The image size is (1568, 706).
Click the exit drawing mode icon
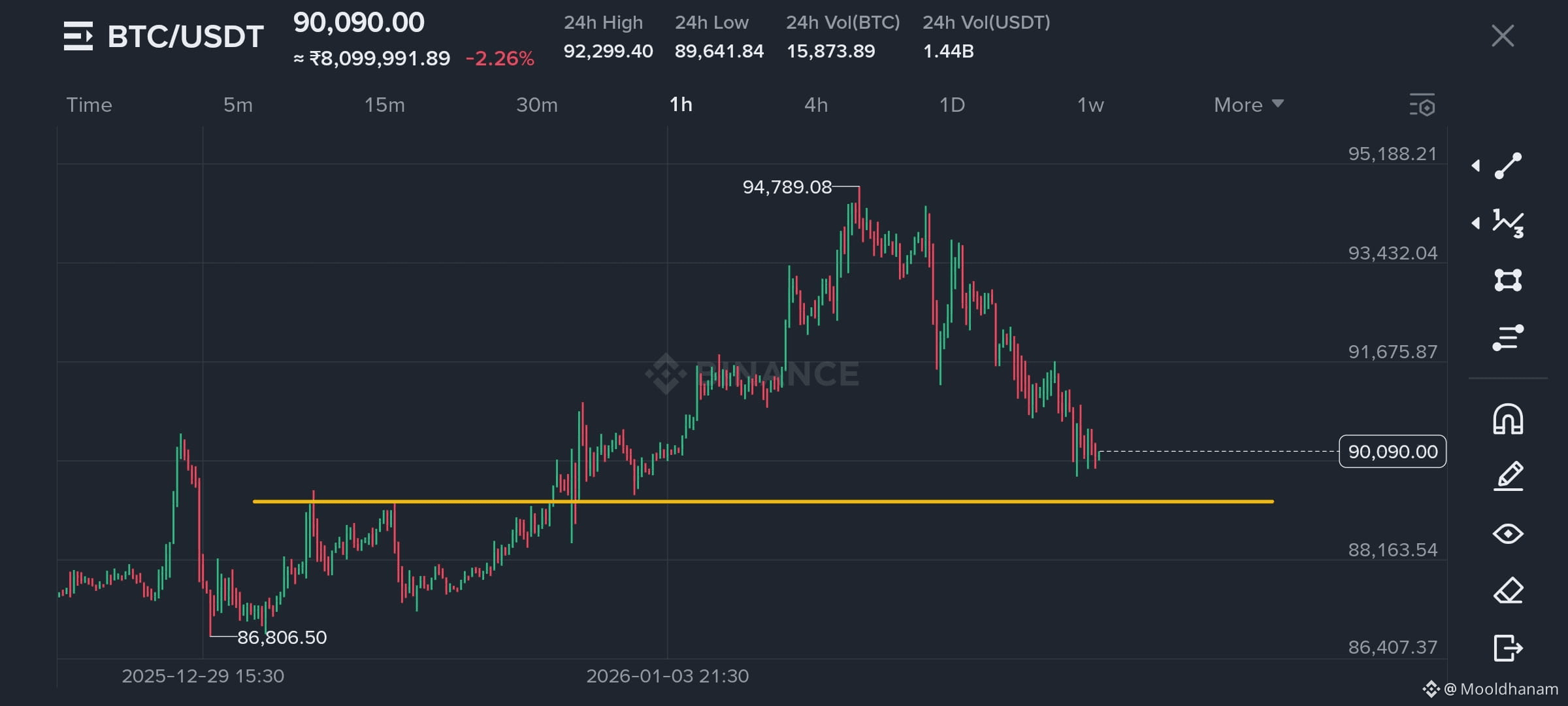1508,648
